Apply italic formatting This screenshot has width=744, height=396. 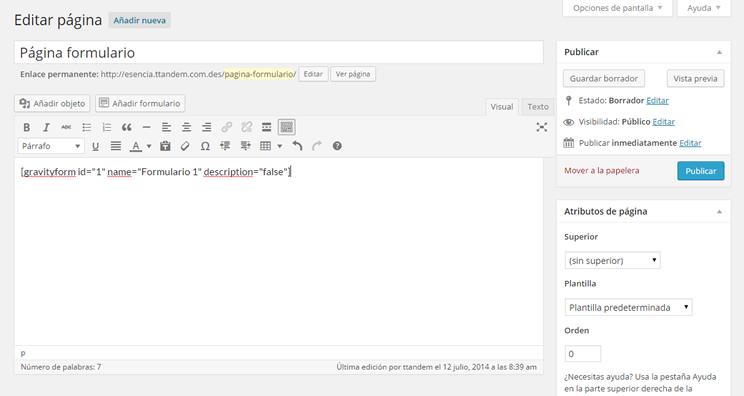coord(46,127)
